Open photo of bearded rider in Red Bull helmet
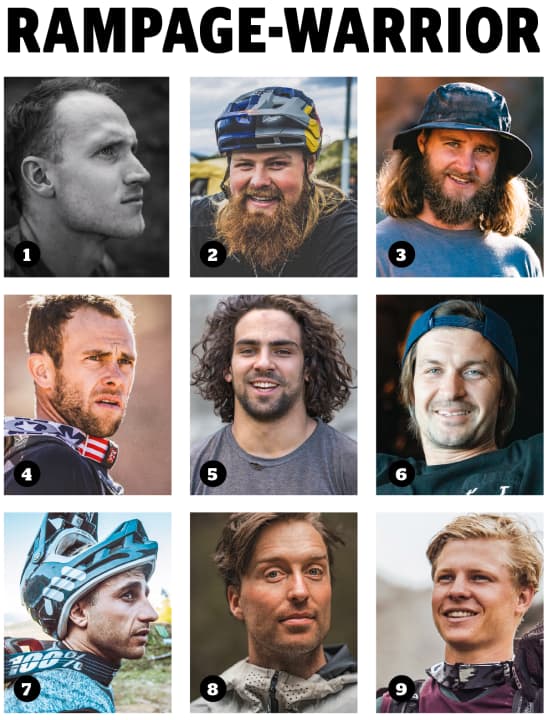The width and height of the screenshot is (548, 720). (274, 177)
